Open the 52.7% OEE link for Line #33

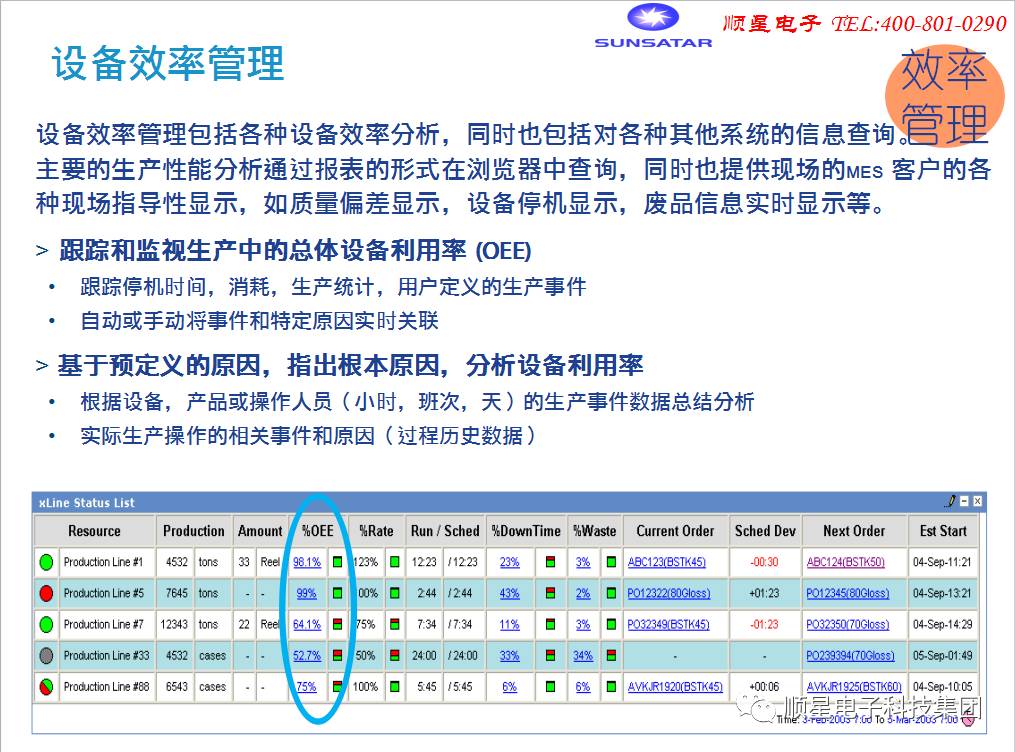click(x=307, y=656)
